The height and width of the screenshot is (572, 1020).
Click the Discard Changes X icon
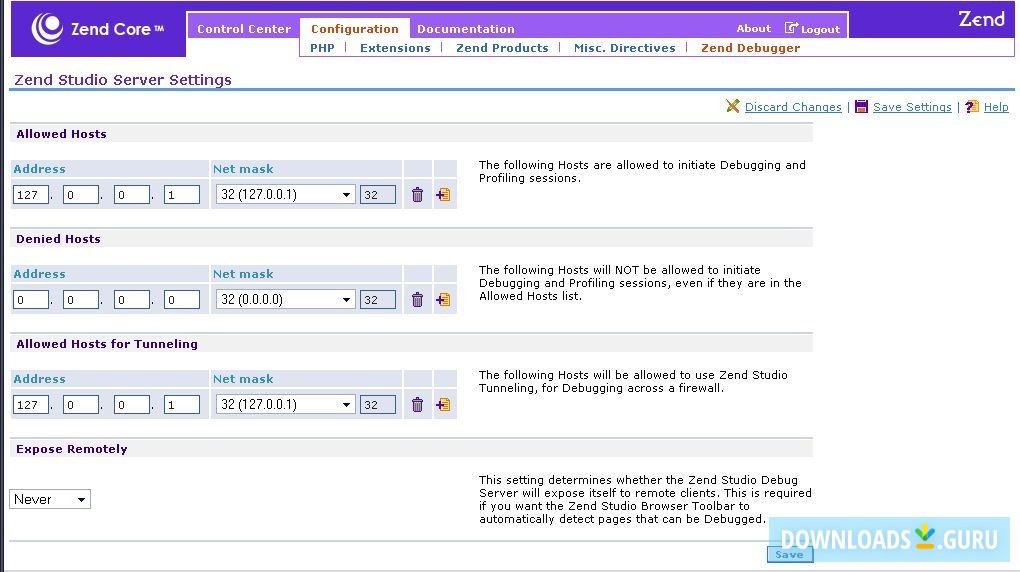pyautogui.click(x=733, y=106)
